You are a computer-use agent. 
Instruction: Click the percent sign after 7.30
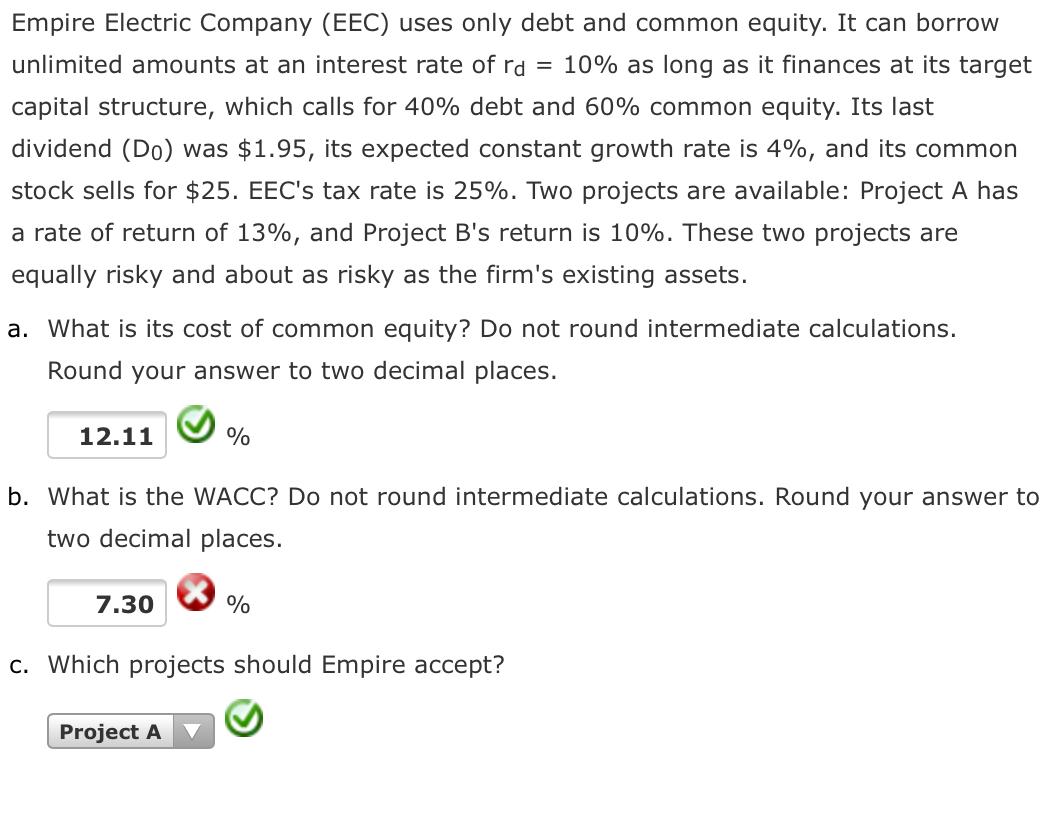(x=237, y=606)
